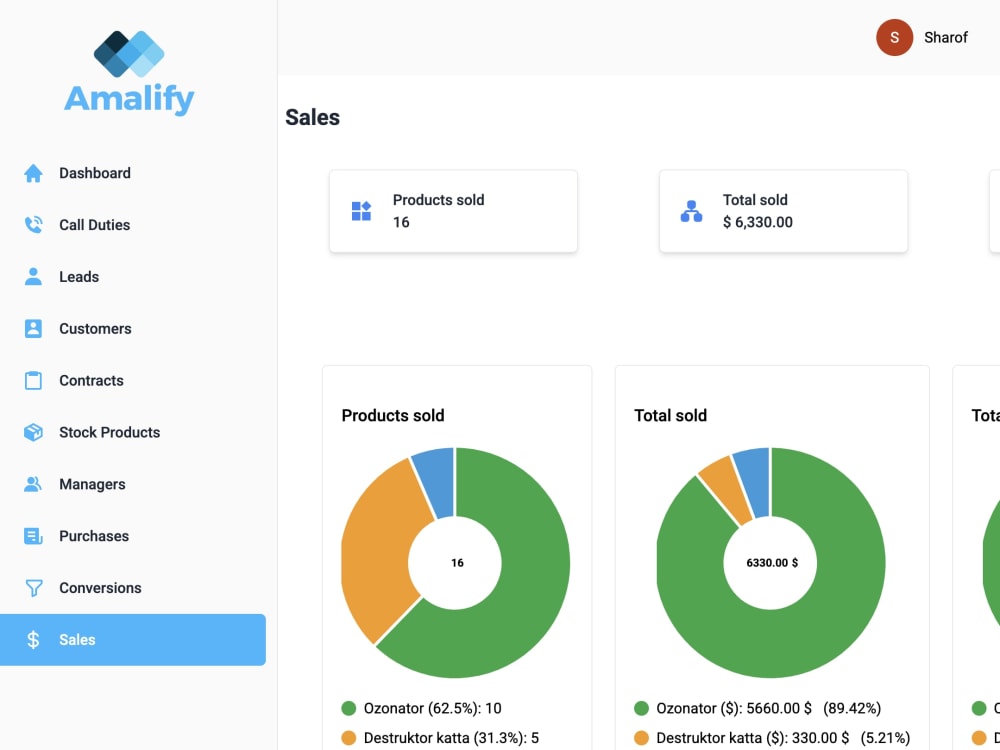
Task: Click the Products sold widgets icon
Action: pyautogui.click(x=362, y=211)
